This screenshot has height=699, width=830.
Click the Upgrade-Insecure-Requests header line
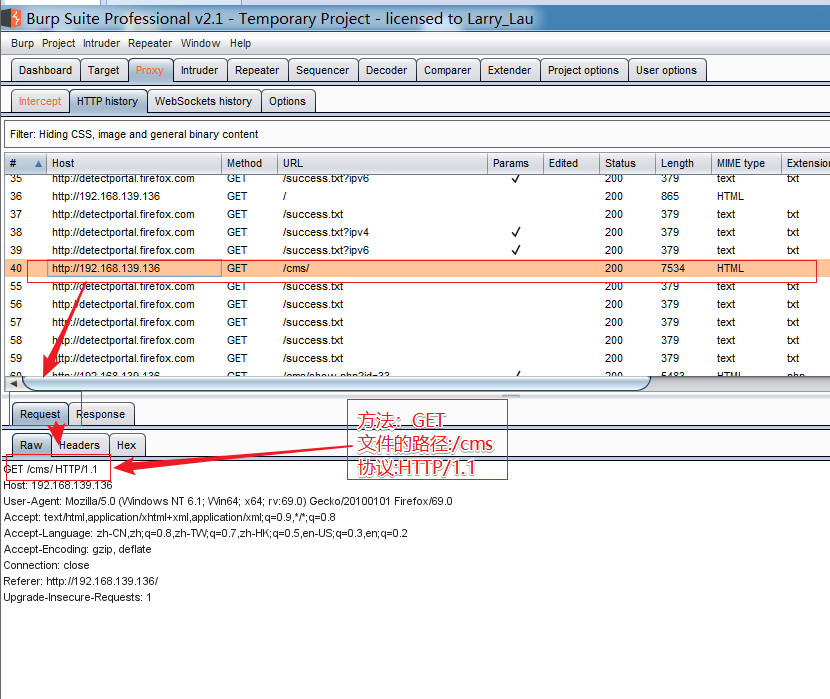point(77,597)
